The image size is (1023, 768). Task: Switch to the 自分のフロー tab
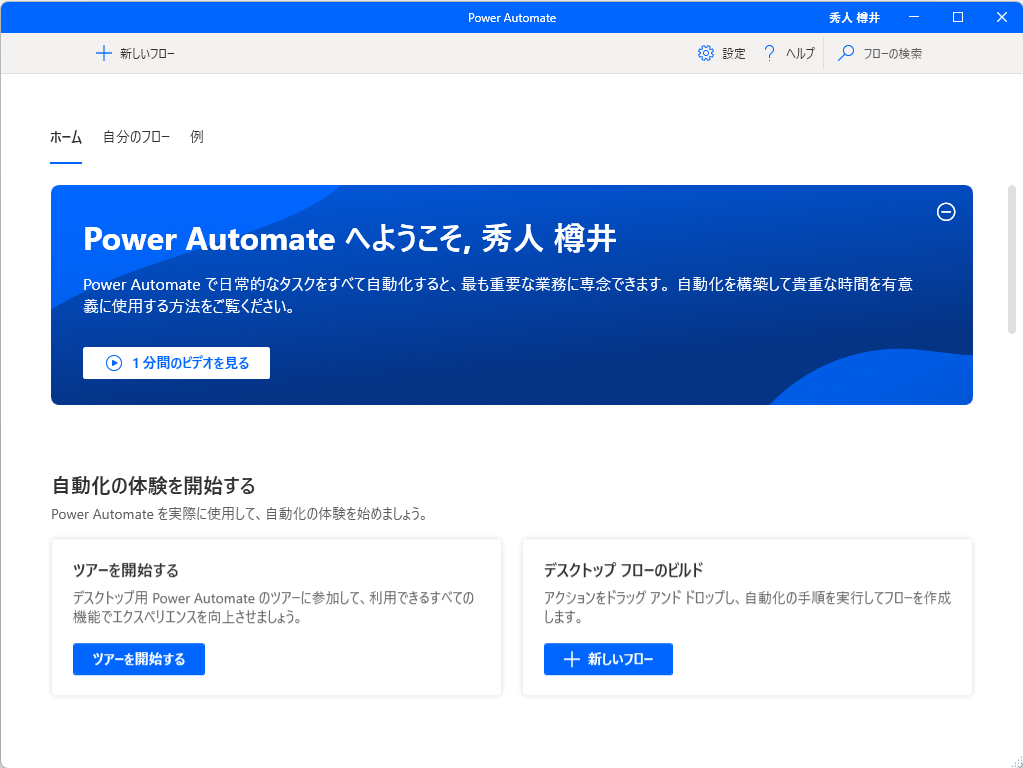[136, 137]
